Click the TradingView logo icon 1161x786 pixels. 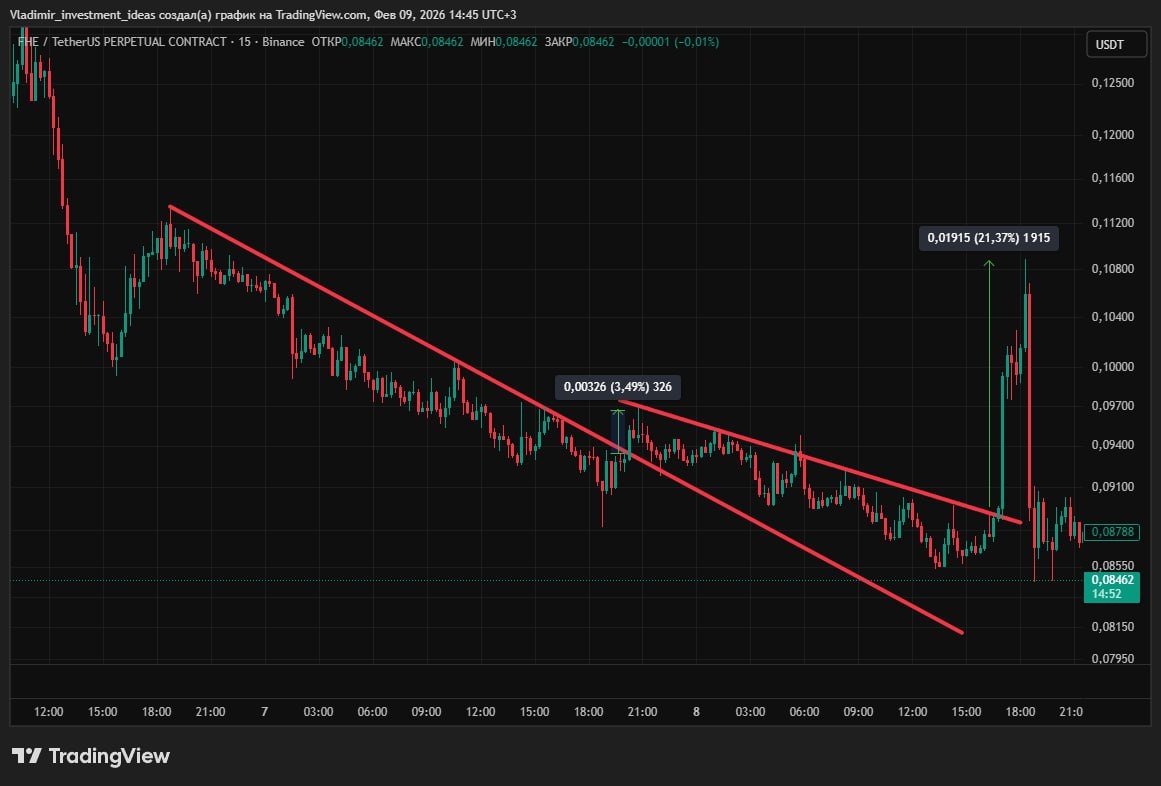click(x=27, y=756)
